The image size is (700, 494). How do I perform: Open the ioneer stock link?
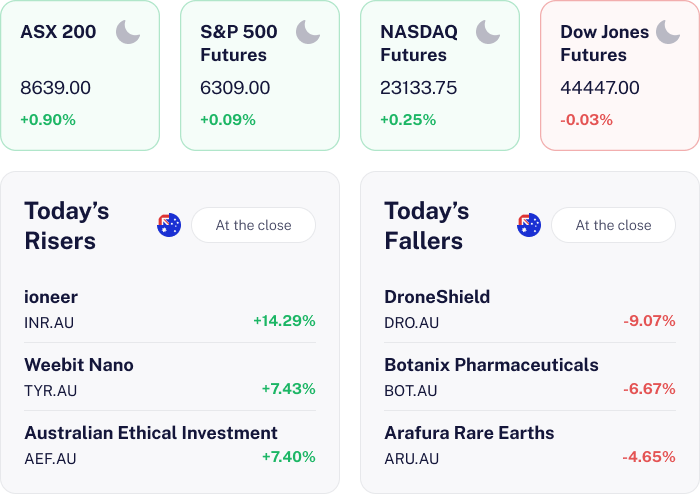point(51,297)
